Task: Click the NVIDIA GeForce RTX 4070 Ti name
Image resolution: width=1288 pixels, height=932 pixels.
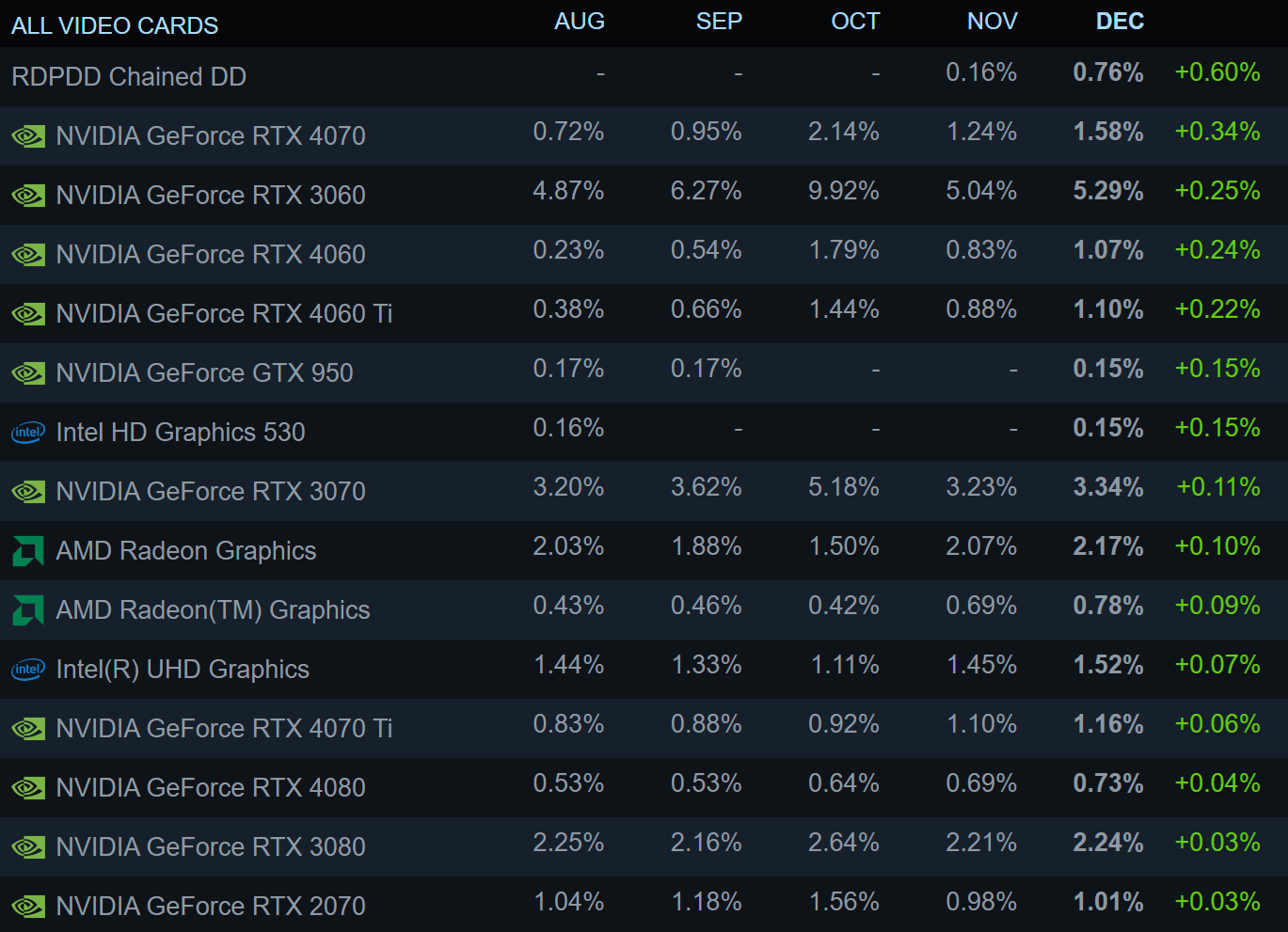Action: [224, 728]
